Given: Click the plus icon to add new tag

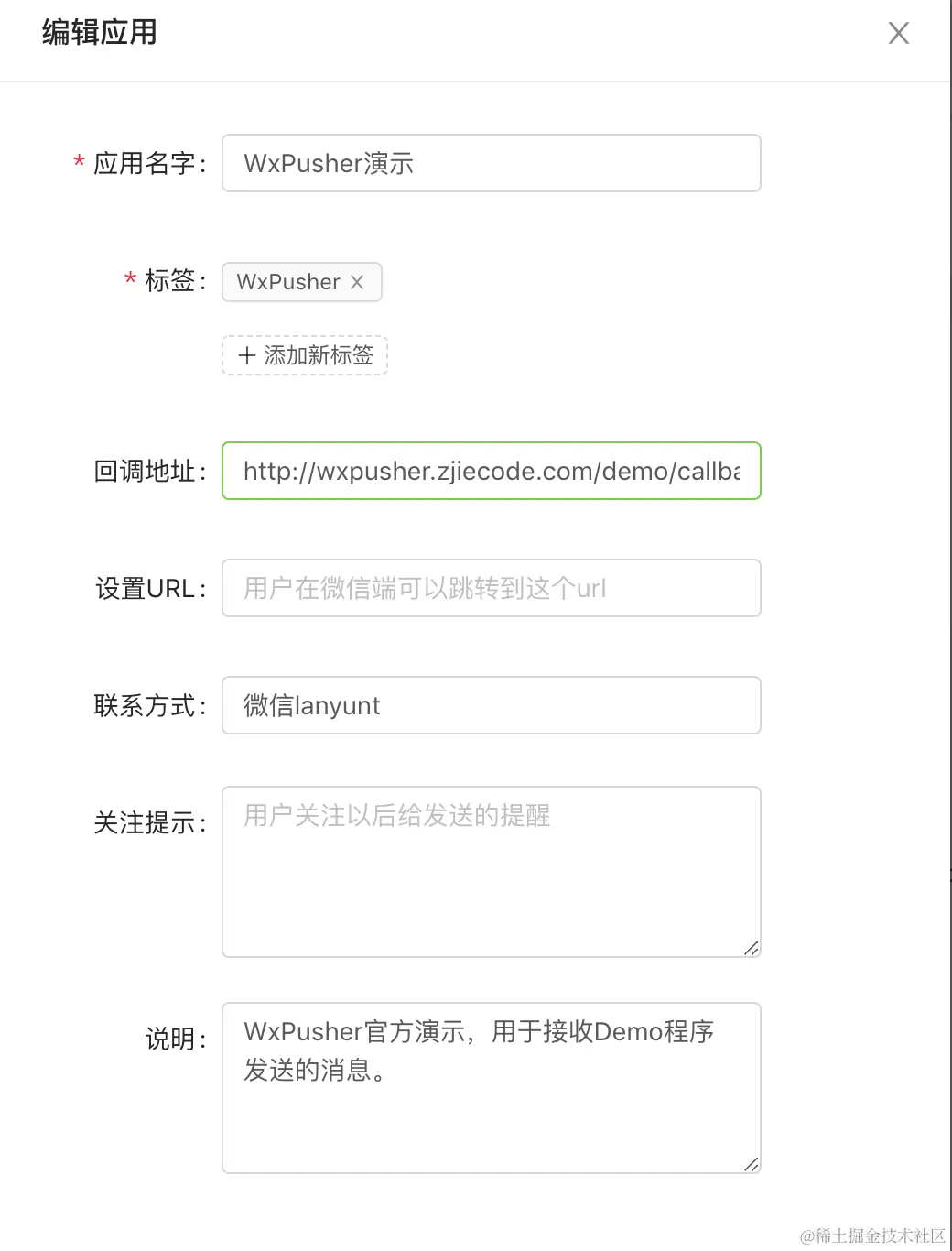Looking at the screenshot, I should (x=247, y=355).
